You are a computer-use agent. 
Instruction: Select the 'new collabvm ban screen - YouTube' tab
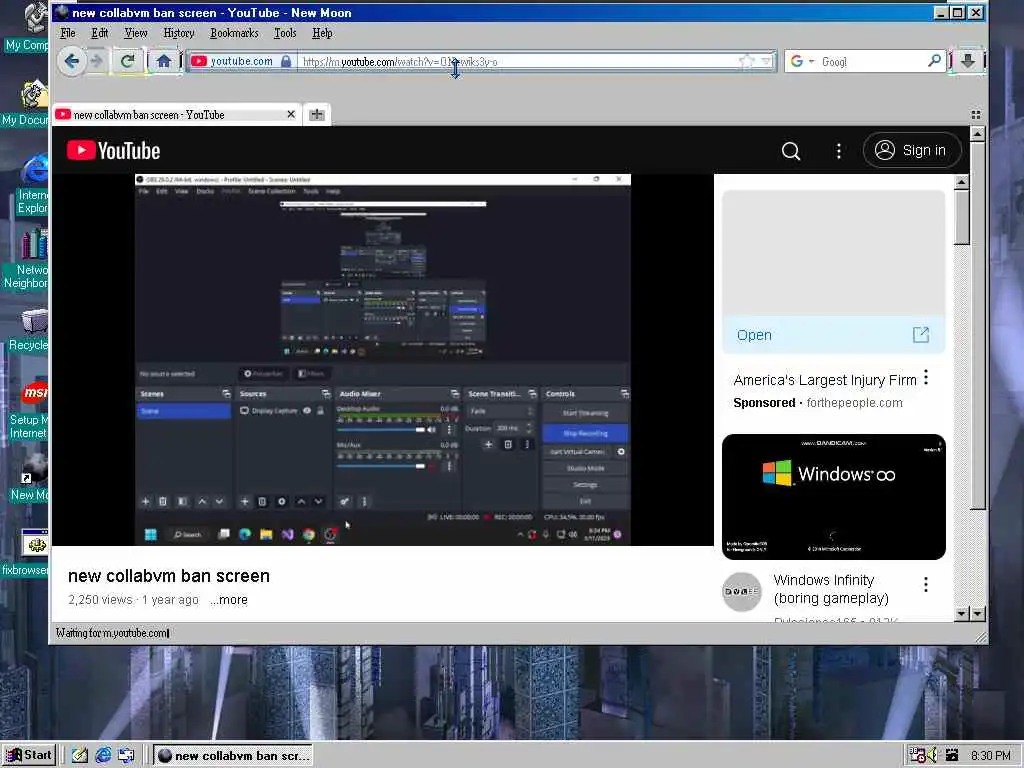click(x=176, y=114)
